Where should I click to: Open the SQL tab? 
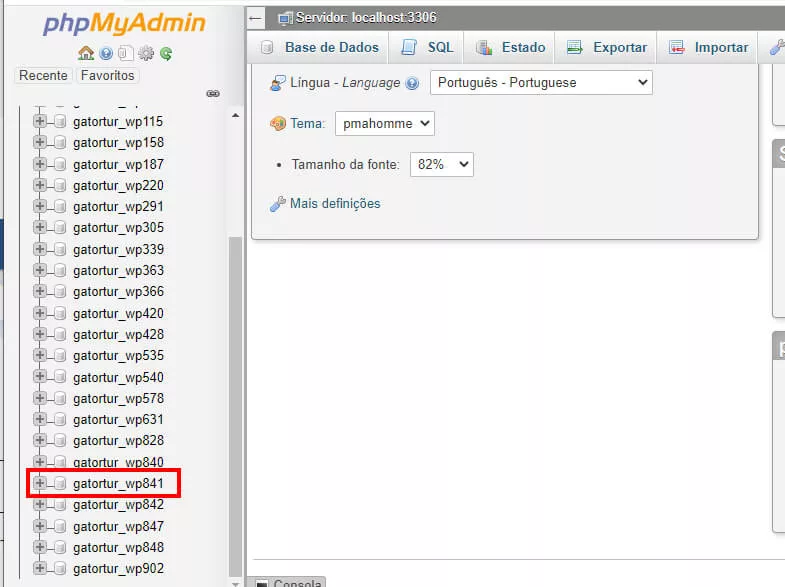427,48
